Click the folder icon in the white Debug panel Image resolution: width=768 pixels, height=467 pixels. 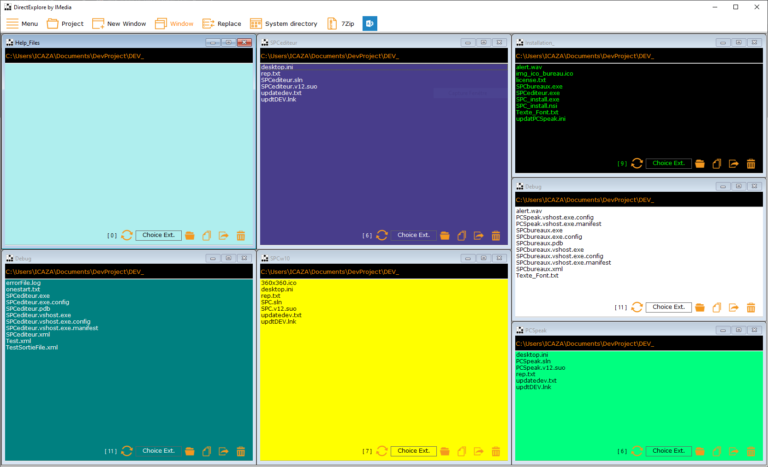(700, 307)
